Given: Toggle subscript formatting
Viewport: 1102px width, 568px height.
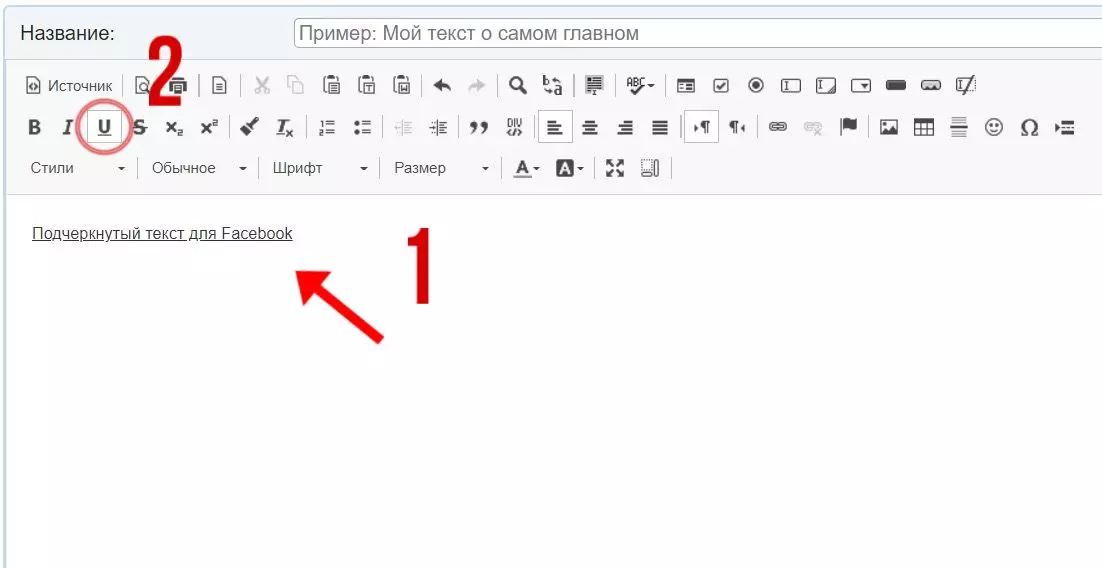Looking at the screenshot, I should pos(174,127).
